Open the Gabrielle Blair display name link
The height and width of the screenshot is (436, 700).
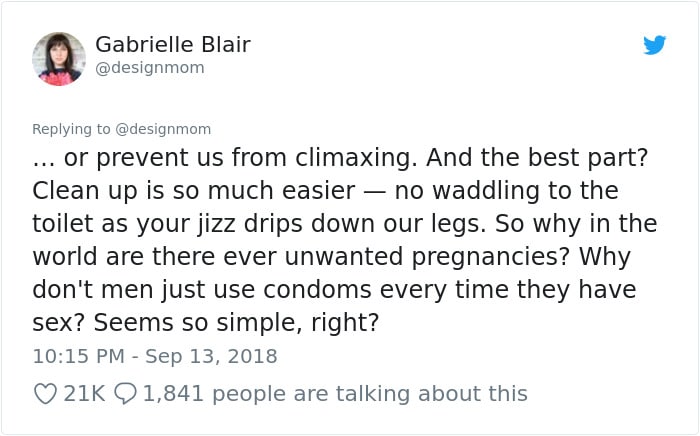pyautogui.click(x=173, y=44)
